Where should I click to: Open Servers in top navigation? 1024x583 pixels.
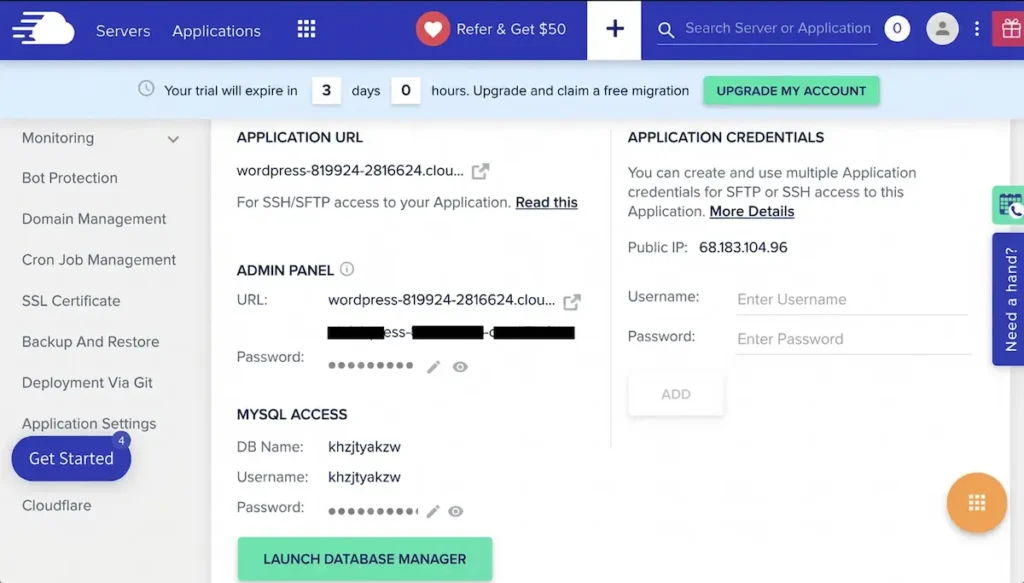[x=123, y=31]
